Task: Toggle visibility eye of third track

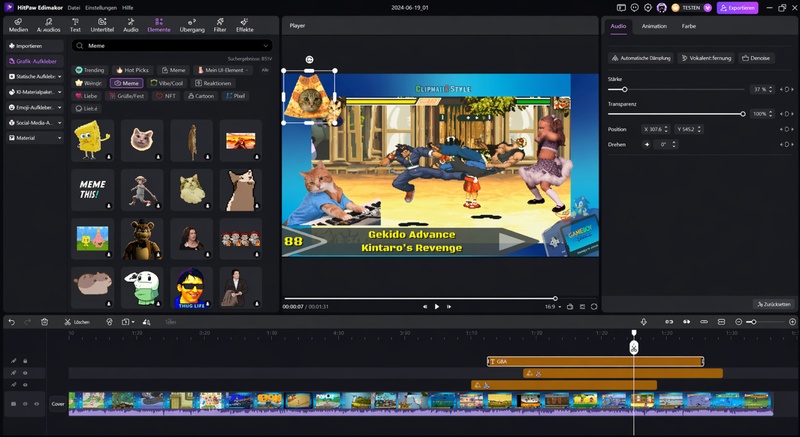Action: pyautogui.click(x=25, y=385)
